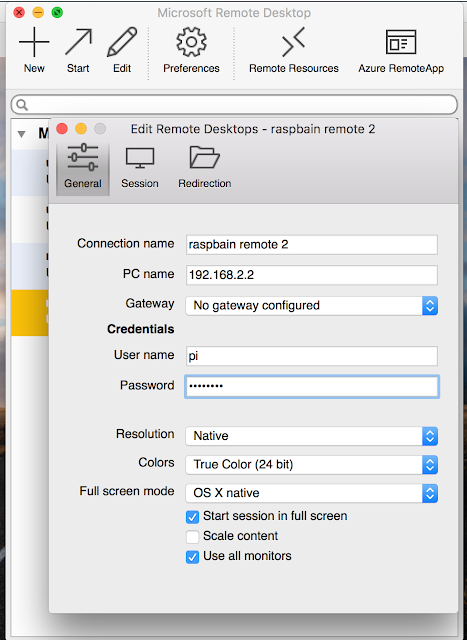The height and width of the screenshot is (640, 467).
Task: Close the Edit Remote Desktops dialog
Action: pyautogui.click(x=62, y=129)
